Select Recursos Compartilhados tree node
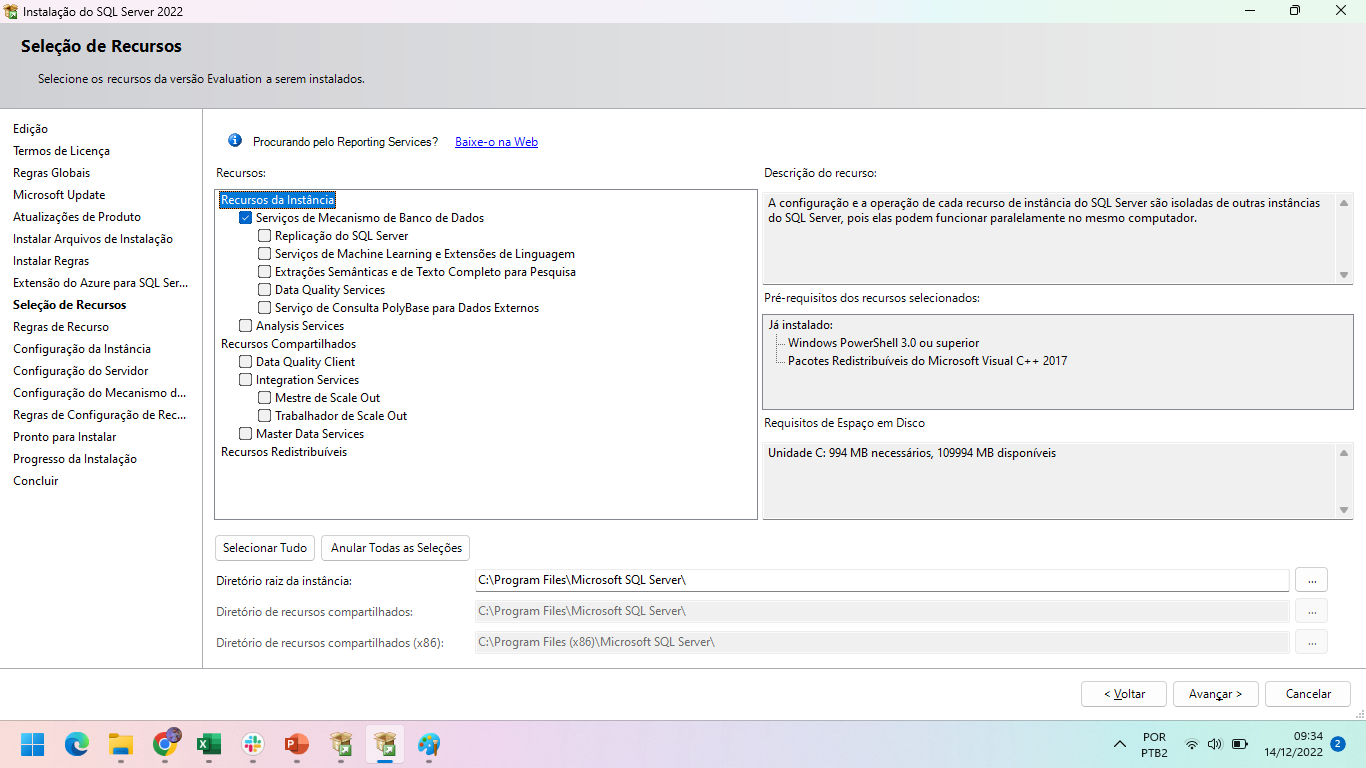 288,344
